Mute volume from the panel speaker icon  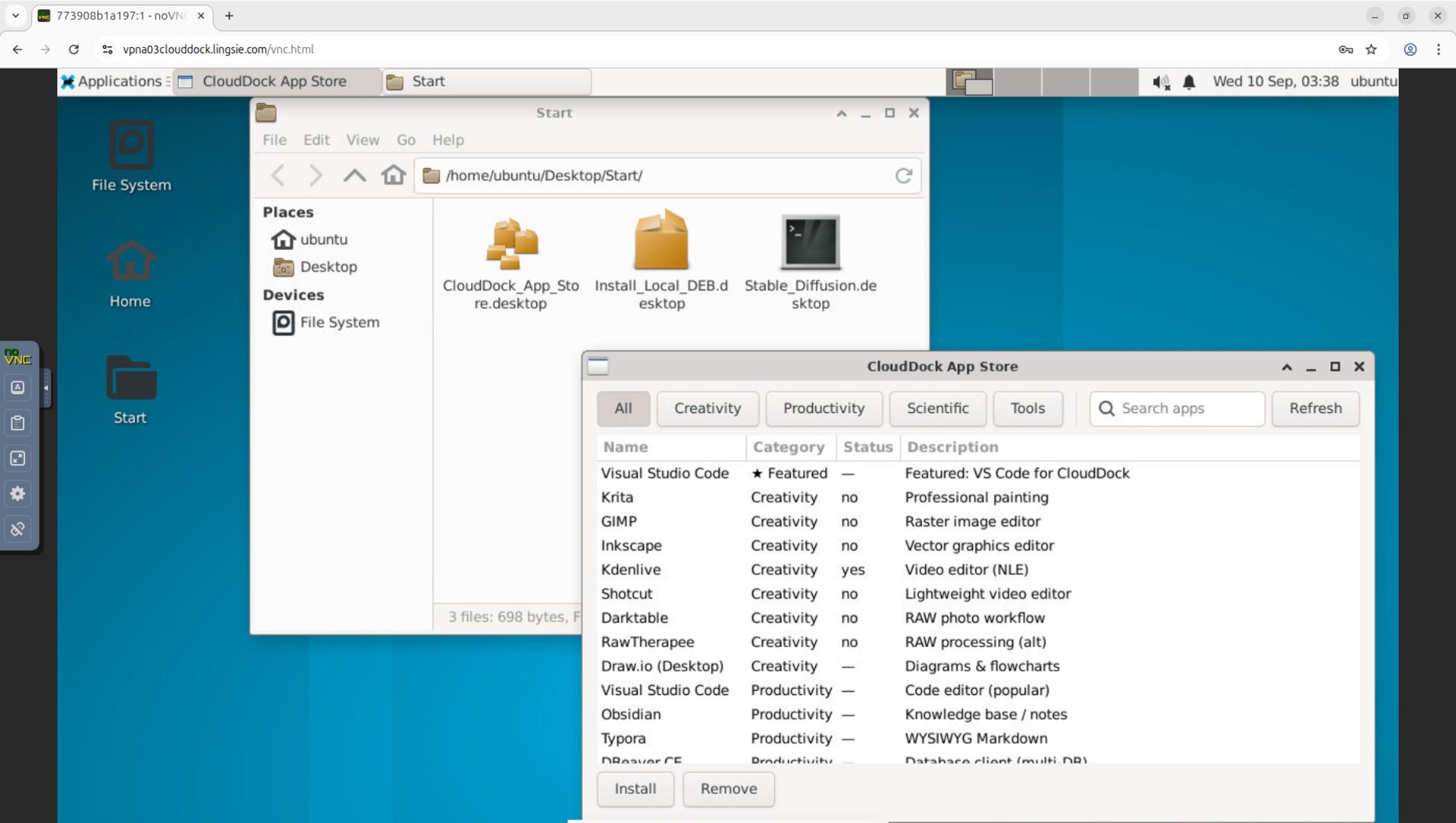[x=1160, y=82]
